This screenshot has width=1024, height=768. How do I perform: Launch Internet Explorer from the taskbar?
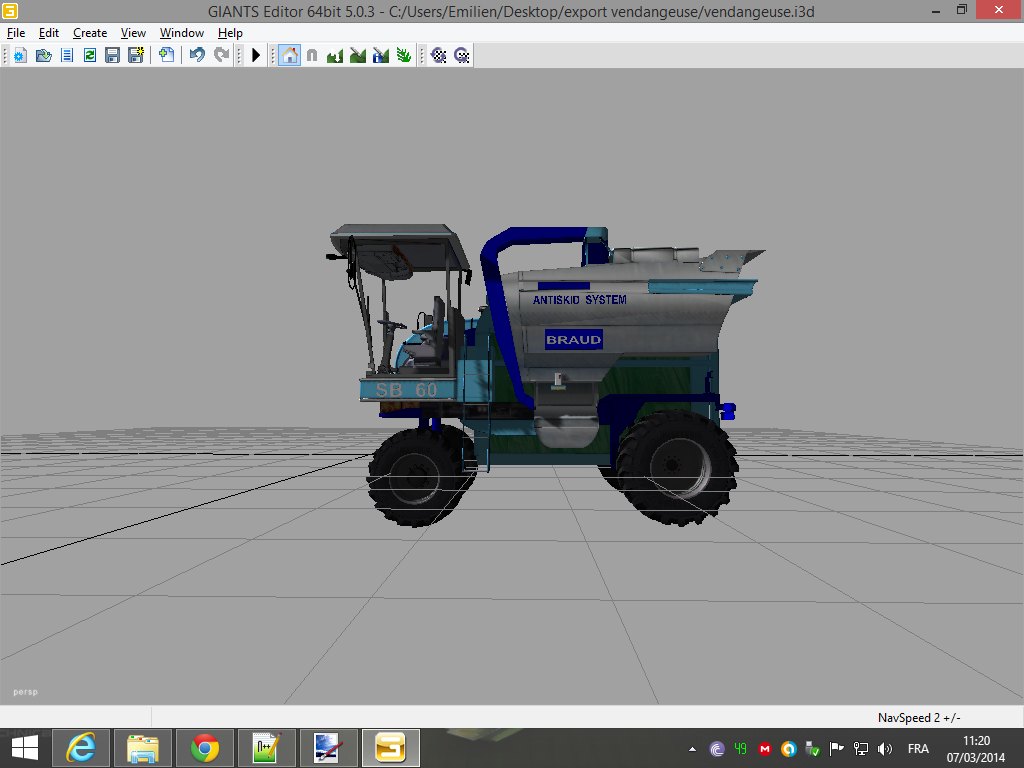point(81,748)
